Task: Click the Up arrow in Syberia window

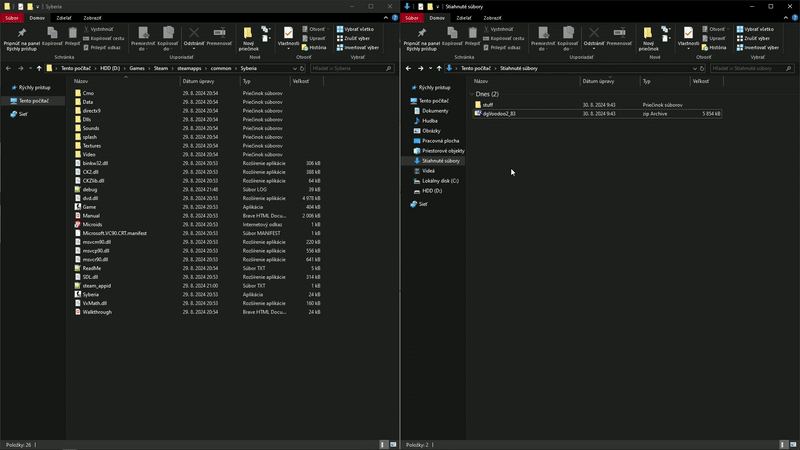Action: pyautogui.click(x=40, y=68)
